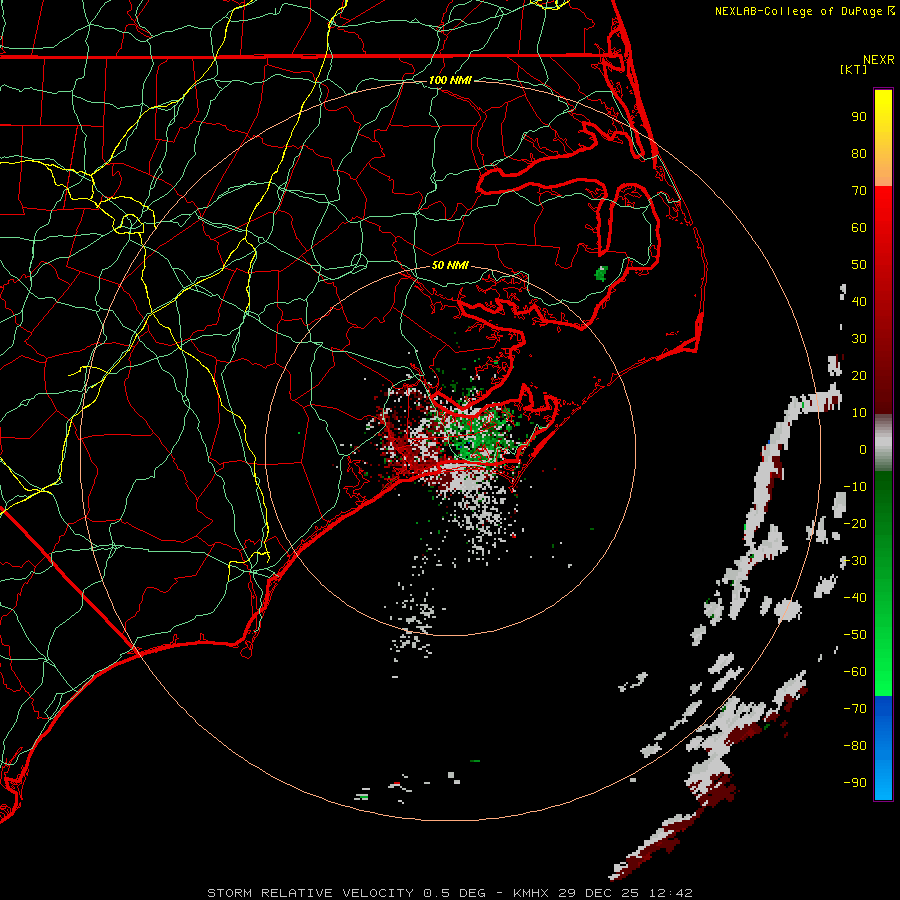Pick the gray zero-velocity color bar segment
This screenshot has height=900, width=900.
883,443
